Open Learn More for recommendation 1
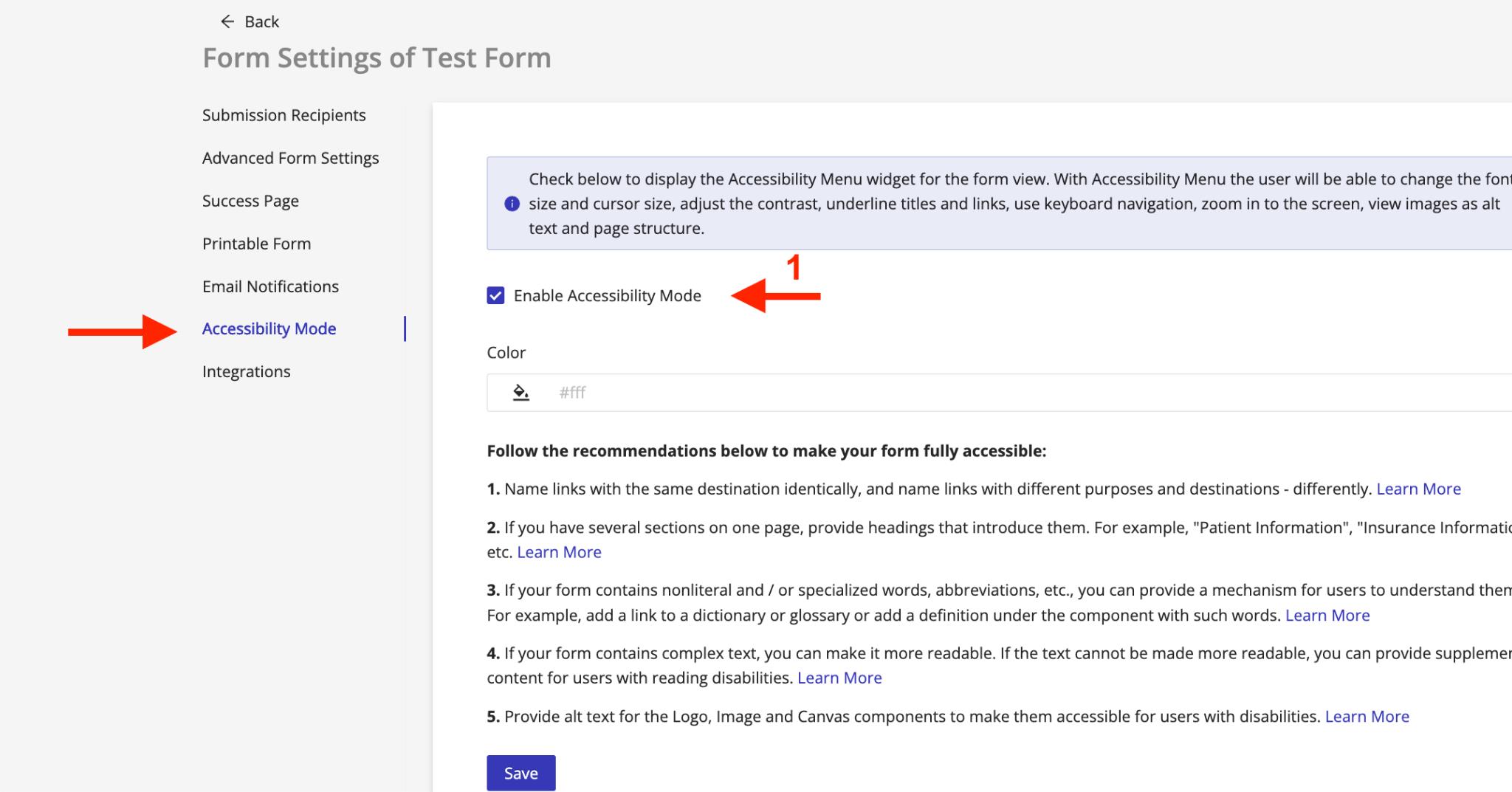1512x792 pixels. 1418,489
